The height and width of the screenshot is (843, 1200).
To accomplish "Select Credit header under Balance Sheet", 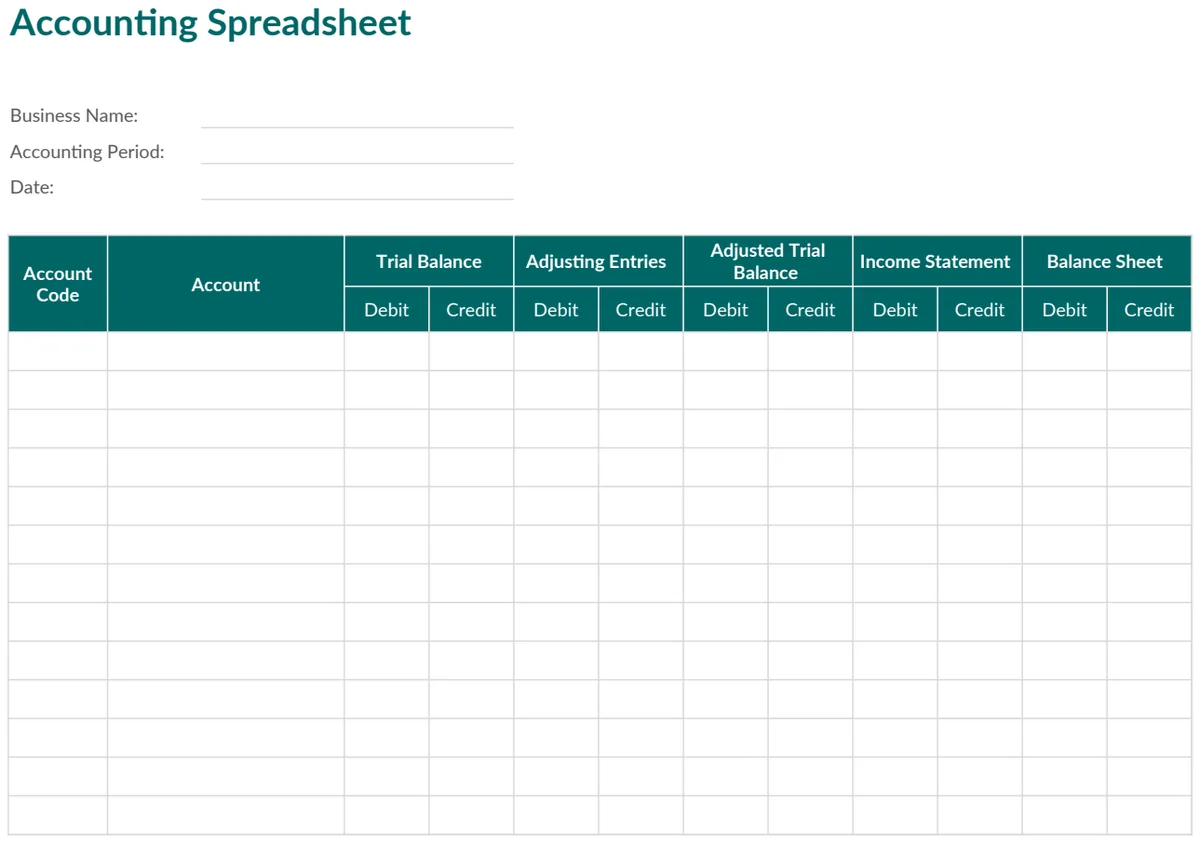I will click(x=1149, y=310).
